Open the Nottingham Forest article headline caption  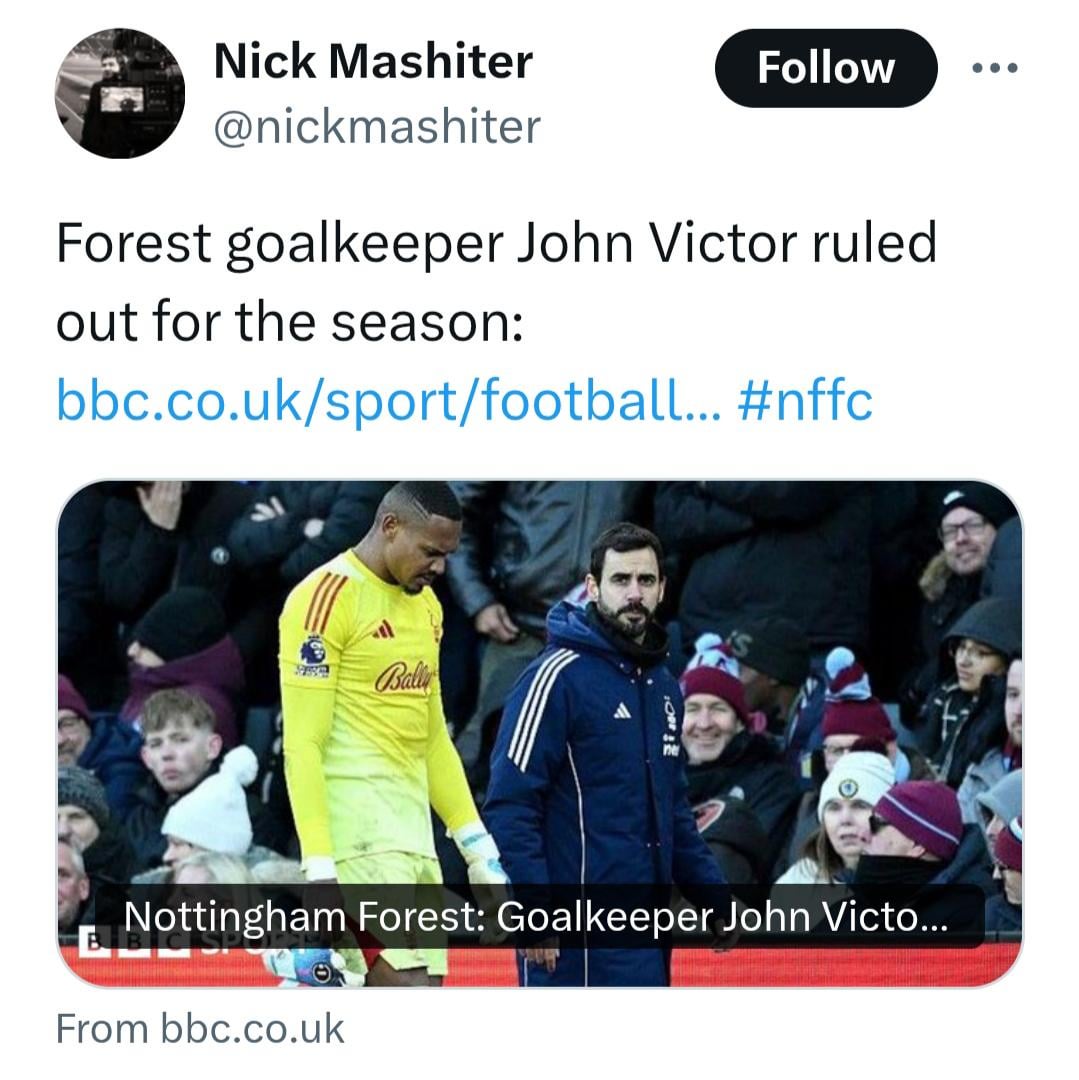533,917
